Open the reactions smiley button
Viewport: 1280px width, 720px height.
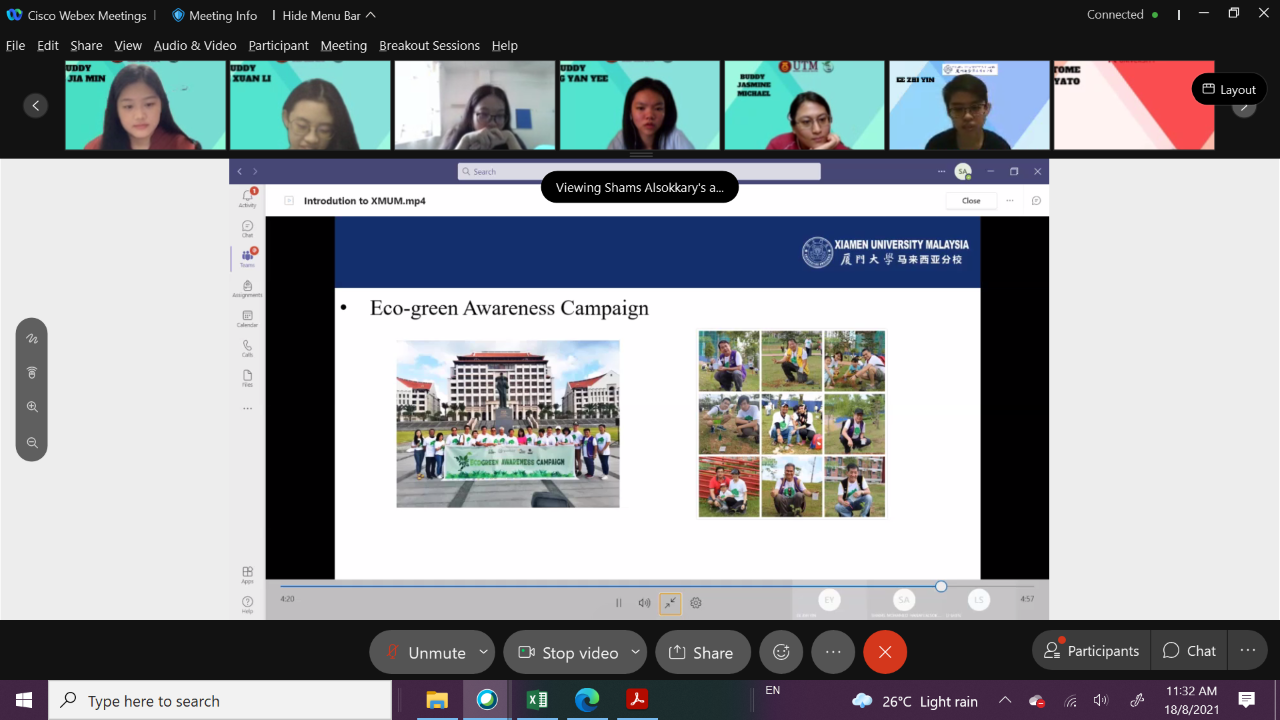781,652
